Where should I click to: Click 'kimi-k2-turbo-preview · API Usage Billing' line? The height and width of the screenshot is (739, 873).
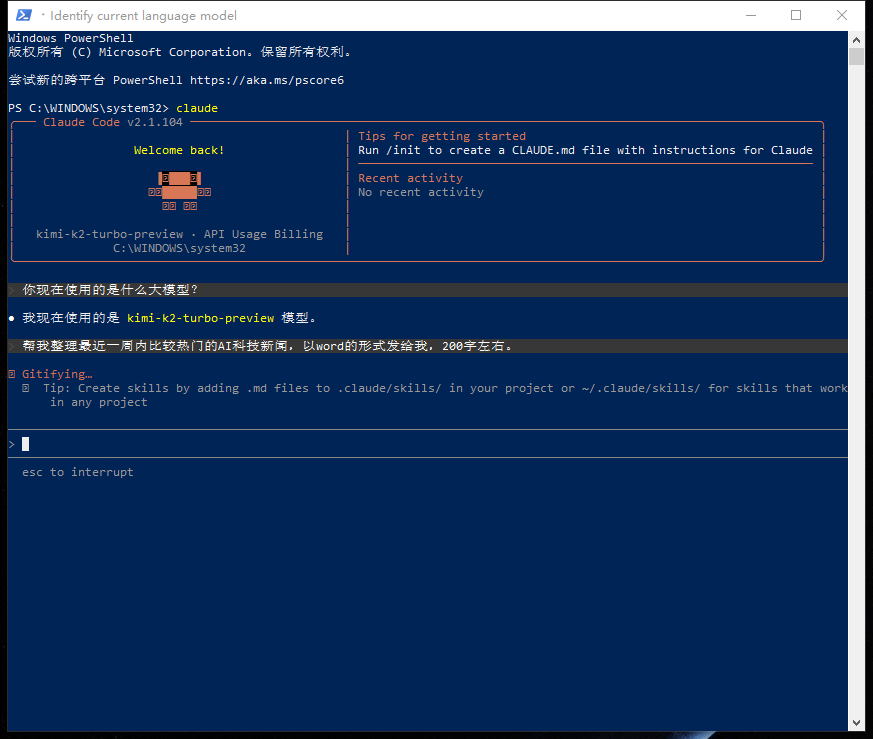click(x=179, y=234)
